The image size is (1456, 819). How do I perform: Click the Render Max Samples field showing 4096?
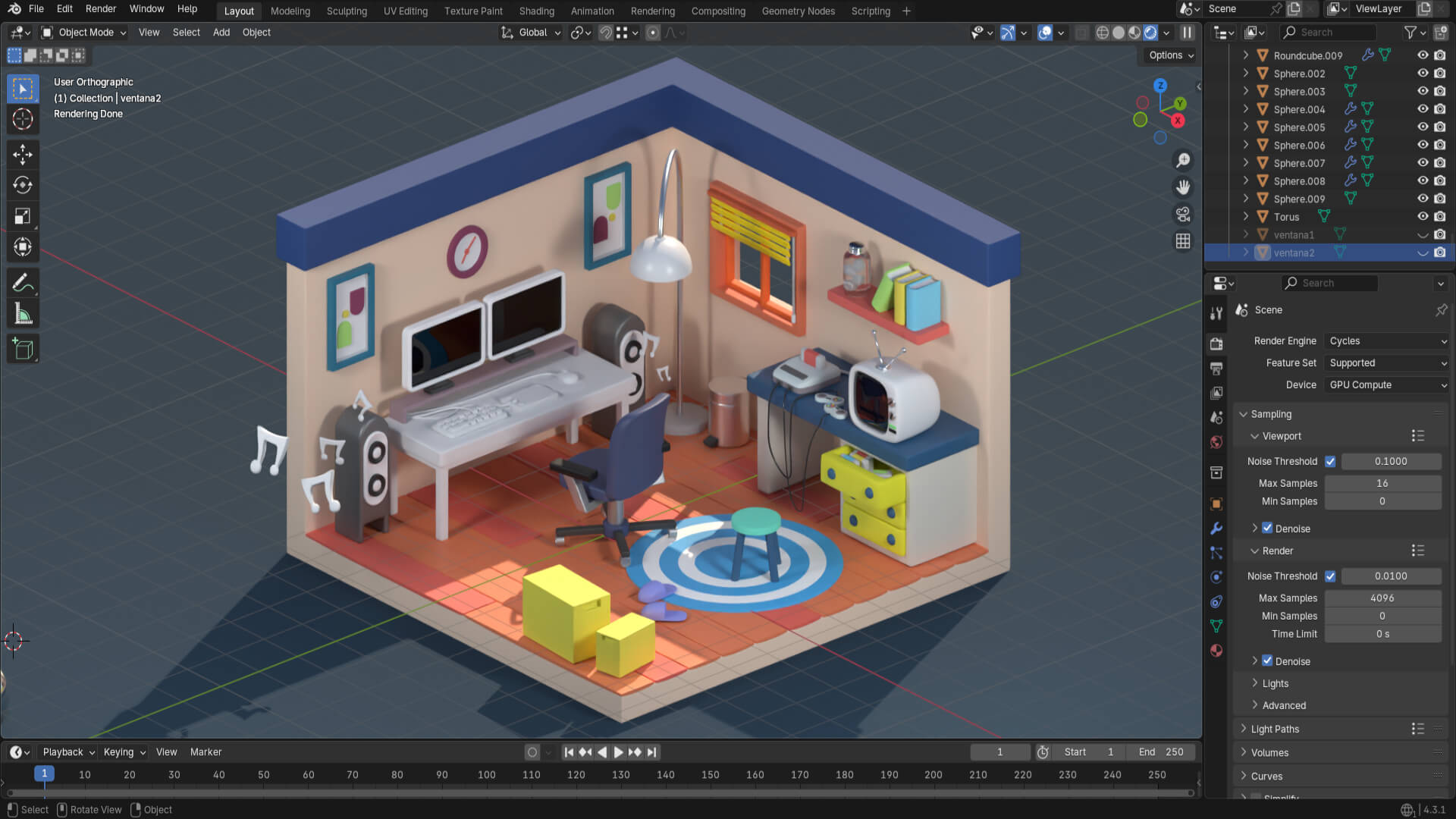(x=1382, y=598)
